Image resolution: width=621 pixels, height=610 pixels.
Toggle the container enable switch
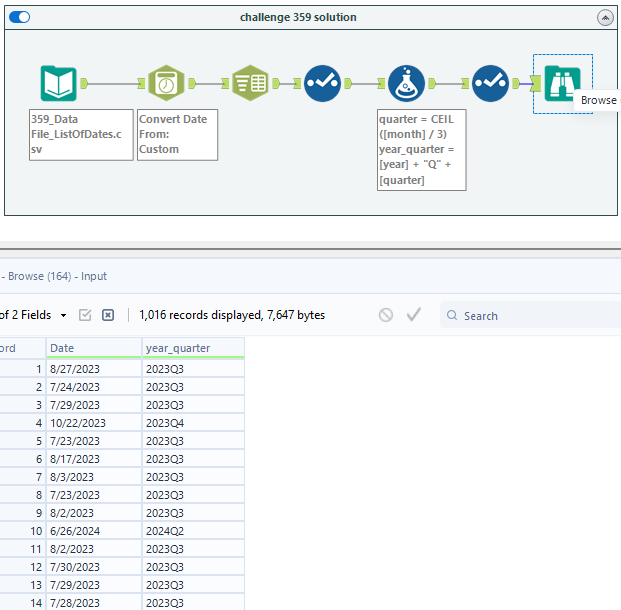tap(19, 17)
